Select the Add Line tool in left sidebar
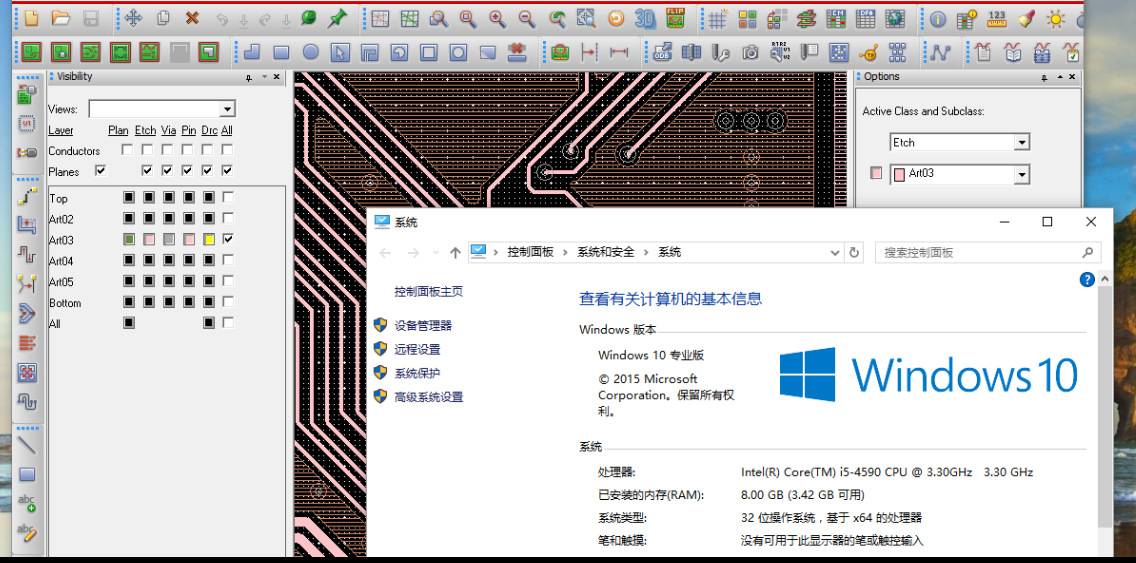 [x=27, y=445]
